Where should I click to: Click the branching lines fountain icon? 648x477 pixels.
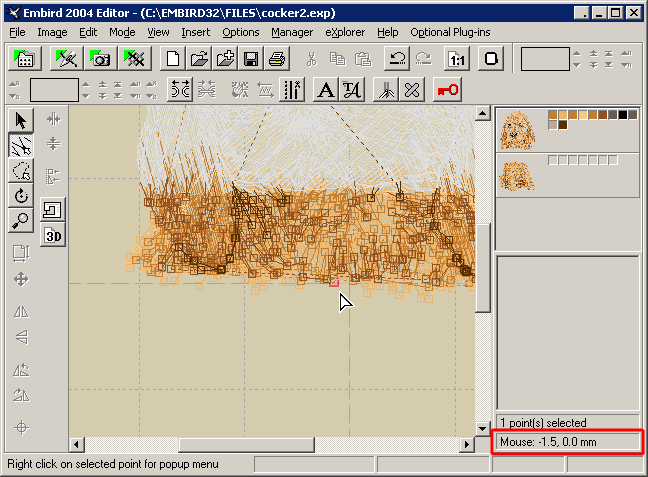coord(386,90)
